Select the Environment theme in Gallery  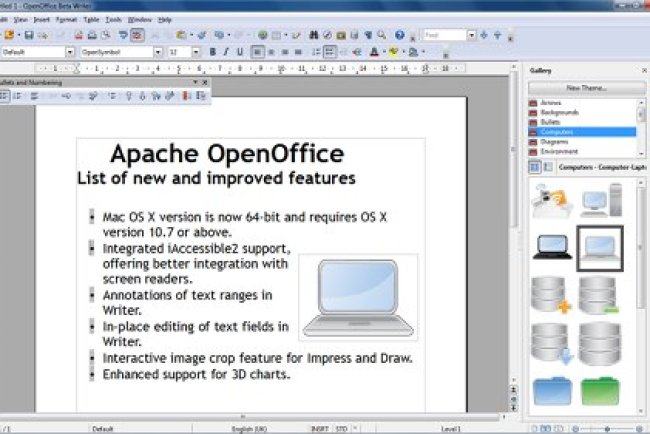pos(582,152)
